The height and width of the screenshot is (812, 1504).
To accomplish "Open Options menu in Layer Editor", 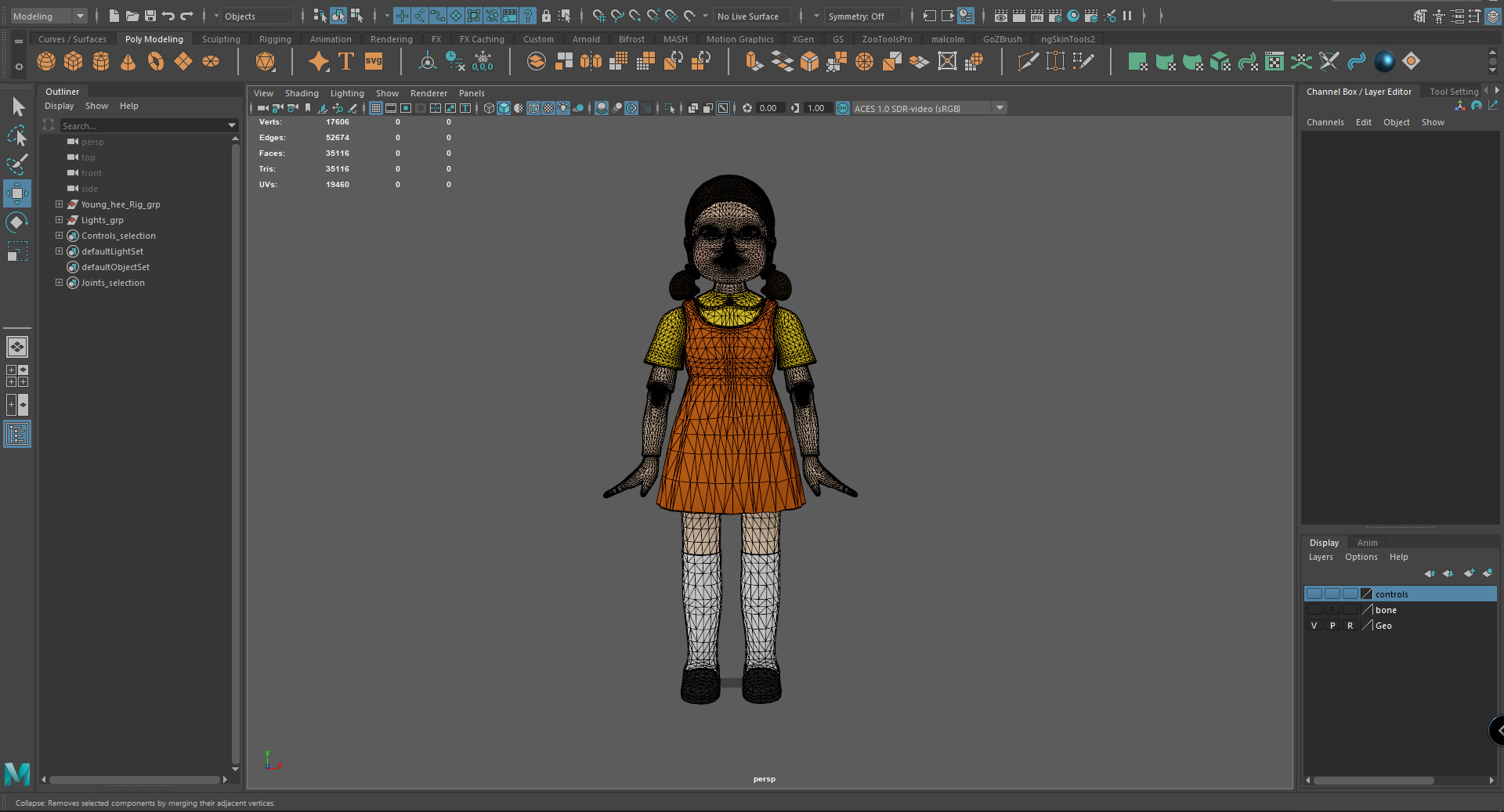I will [x=1361, y=557].
